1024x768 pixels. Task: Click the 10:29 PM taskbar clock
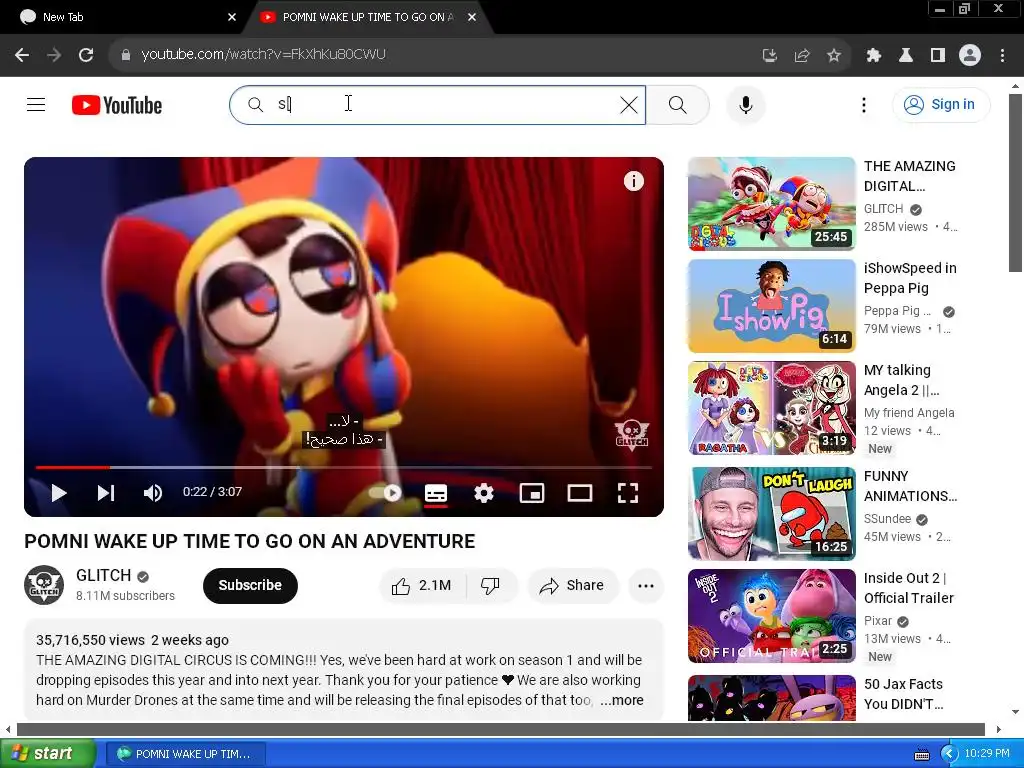987,754
